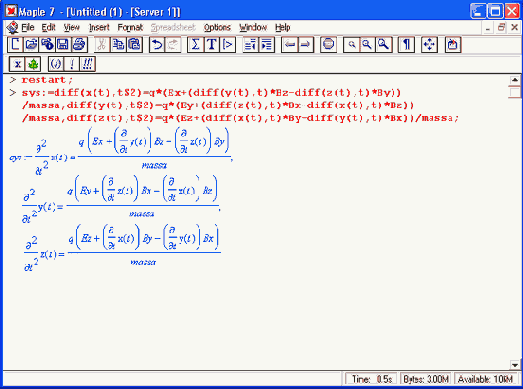Select the z(t) second-derivative output equation
Image resolution: width=523 pixels, height=389 pixels.
click(122, 248)
